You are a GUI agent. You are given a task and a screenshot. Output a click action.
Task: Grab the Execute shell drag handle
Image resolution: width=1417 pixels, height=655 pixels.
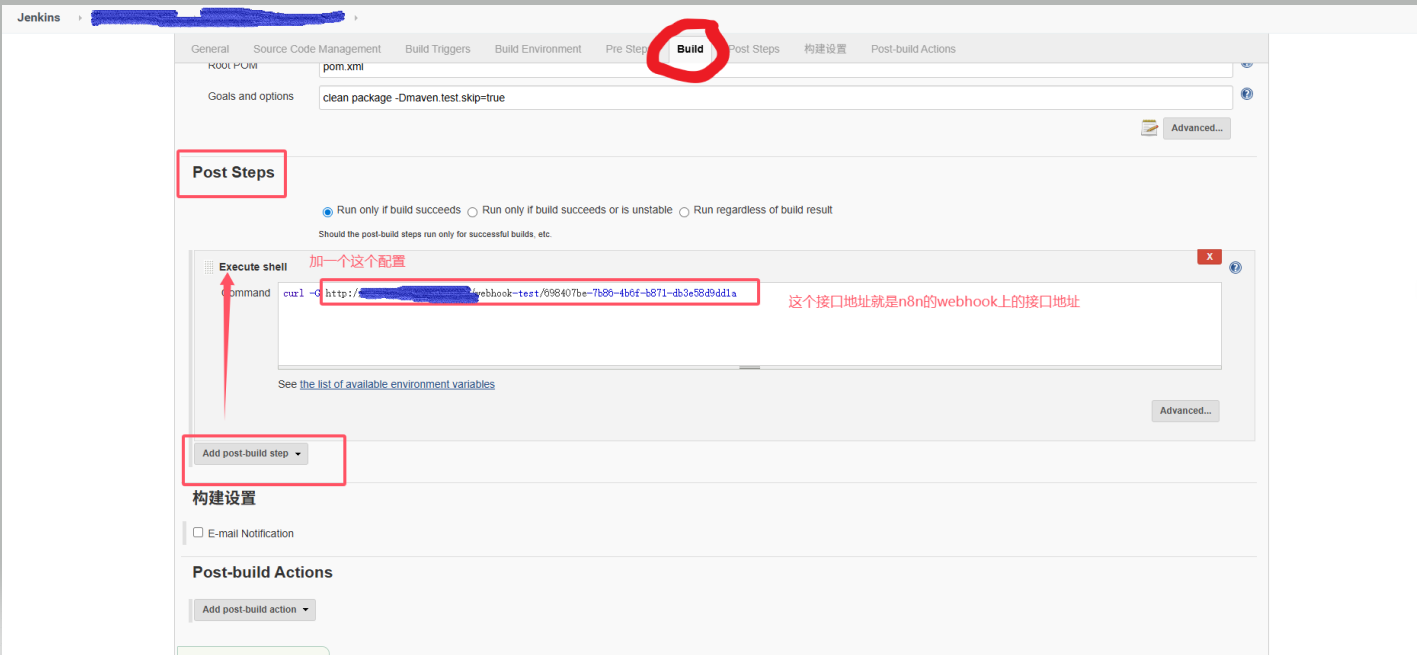click(209, 267)
